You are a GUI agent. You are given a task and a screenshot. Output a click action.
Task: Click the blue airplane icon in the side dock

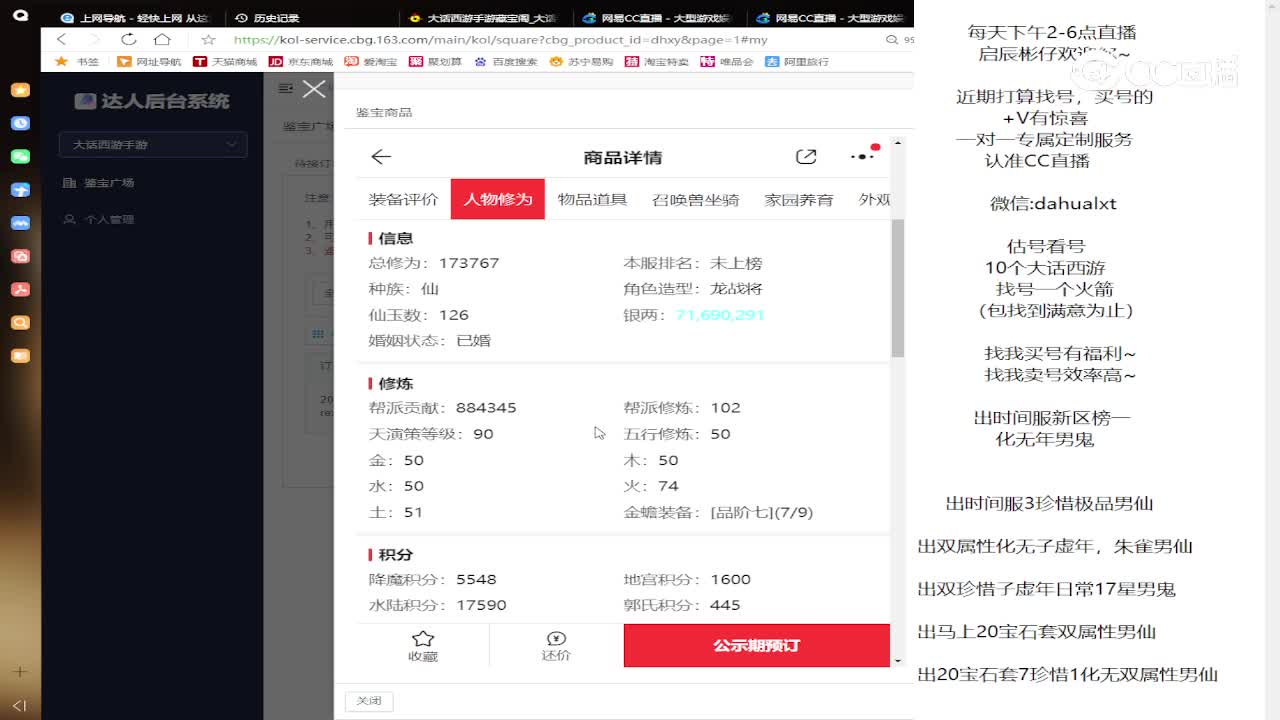20,189
